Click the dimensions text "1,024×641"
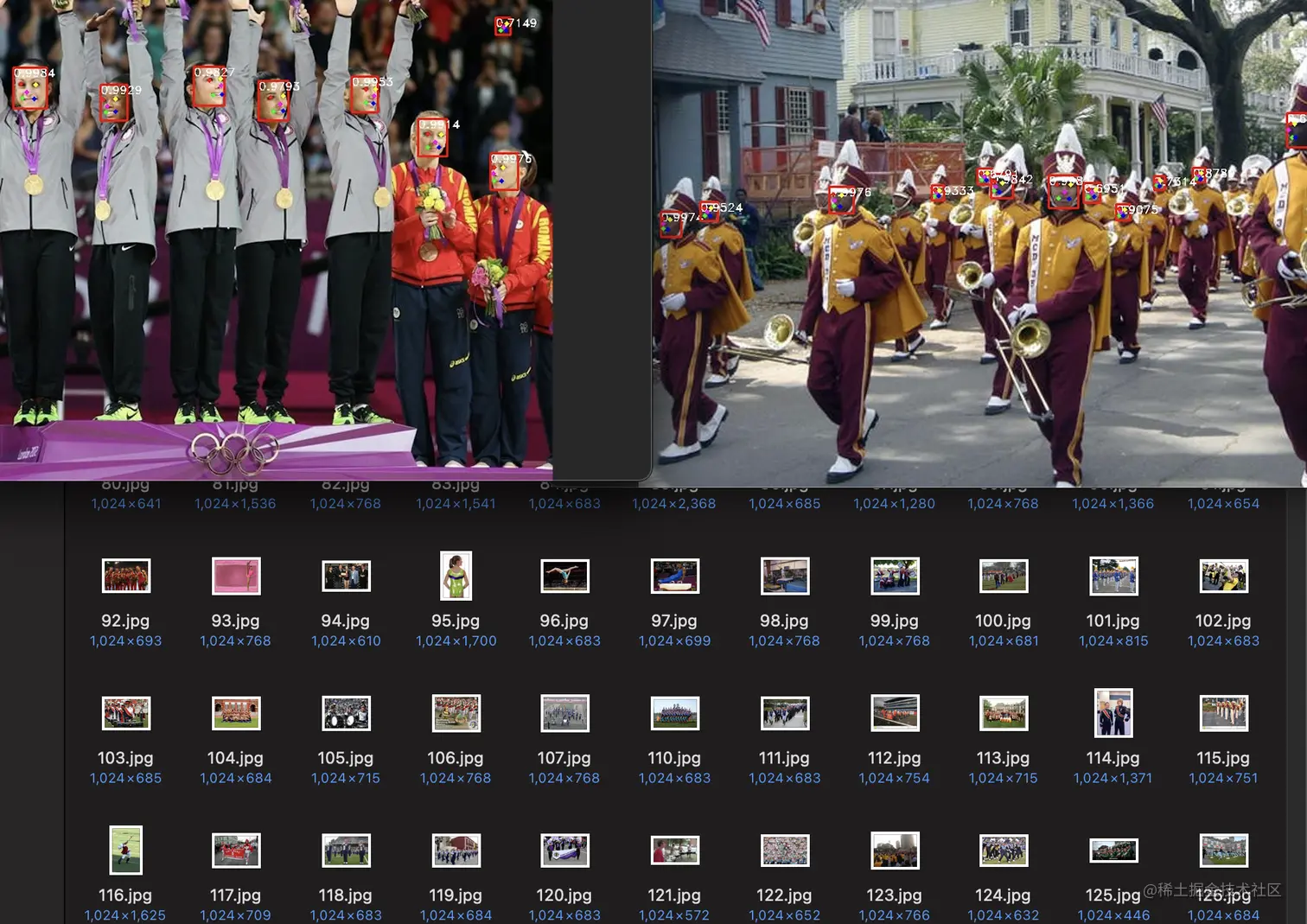The height and width of the screenshot is (924, 1307). pos(126,504)
